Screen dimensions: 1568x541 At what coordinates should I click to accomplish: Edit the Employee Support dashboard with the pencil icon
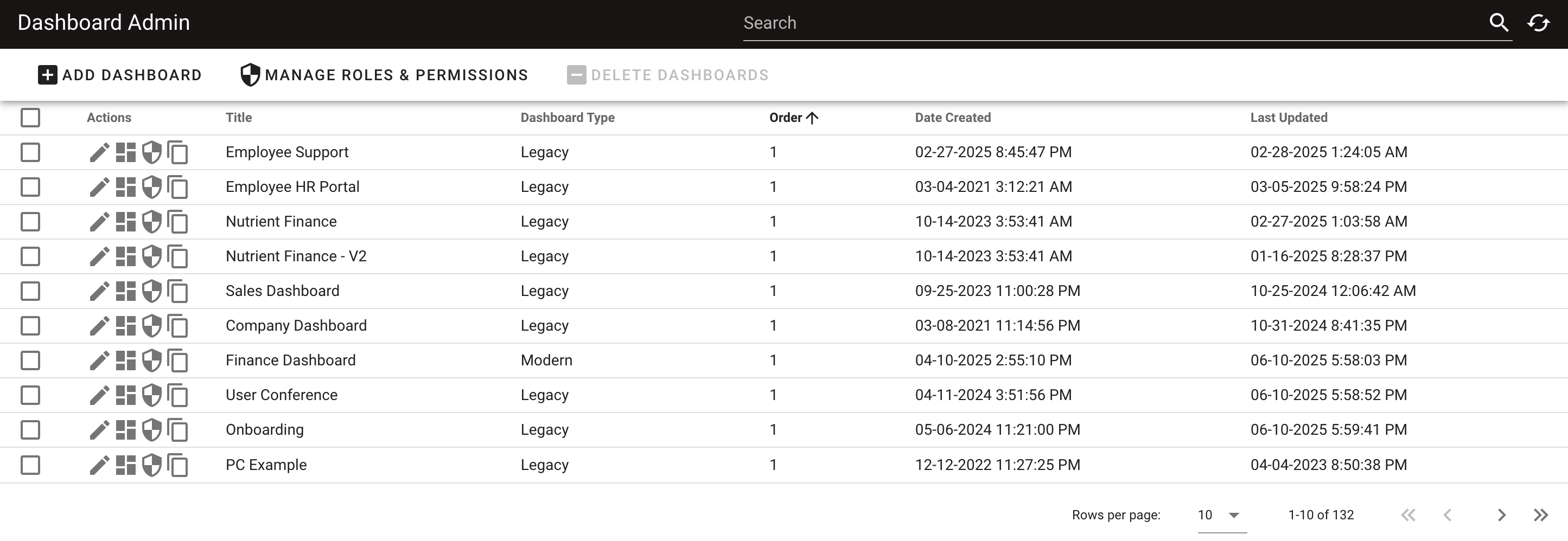pos(98,152)
